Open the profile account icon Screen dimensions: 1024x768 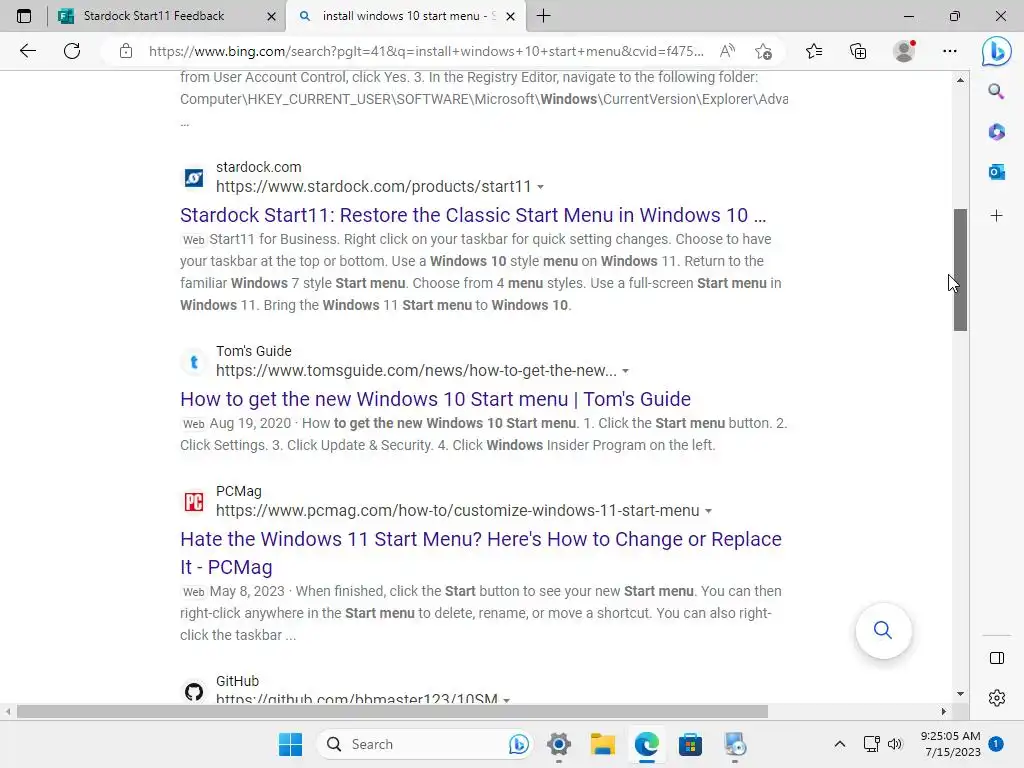click(904, 51)
